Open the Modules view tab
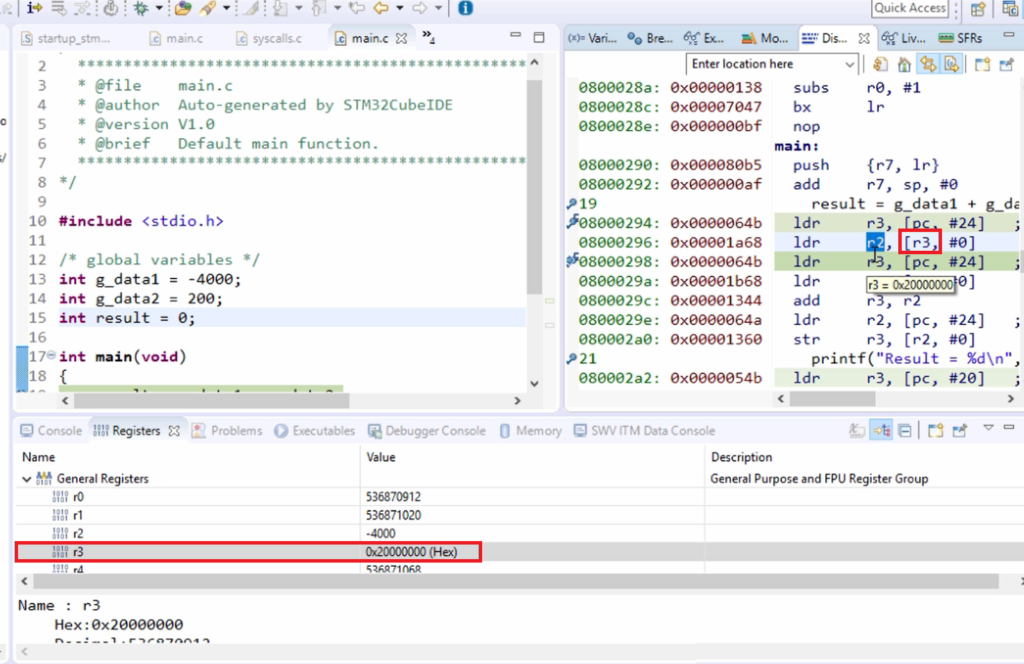Image resolution: width=1024 pixels, height=664 pixels. (765, 39)
